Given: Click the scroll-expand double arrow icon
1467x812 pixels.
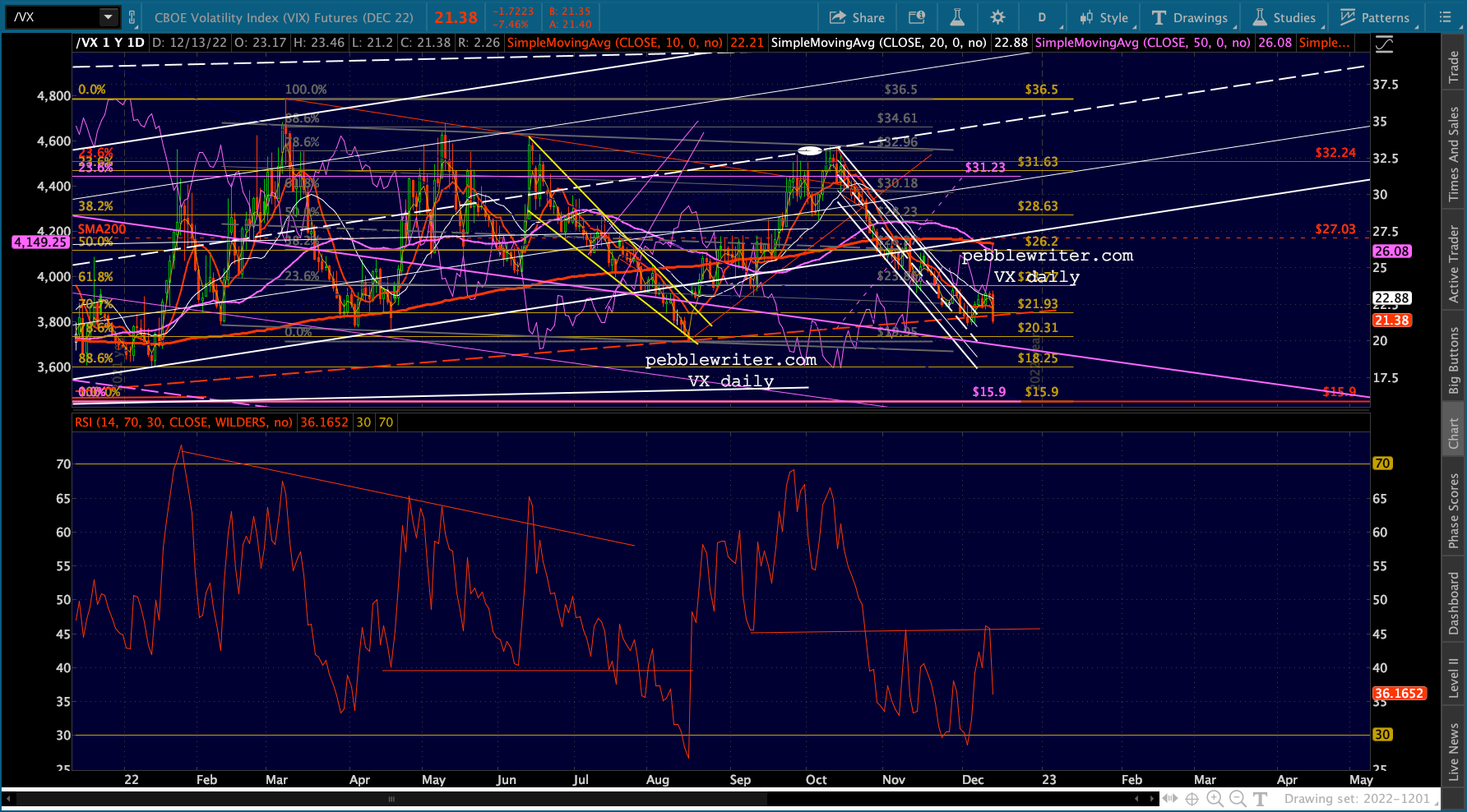Looking at the screenshot, I should click(x=1169, y=798).
